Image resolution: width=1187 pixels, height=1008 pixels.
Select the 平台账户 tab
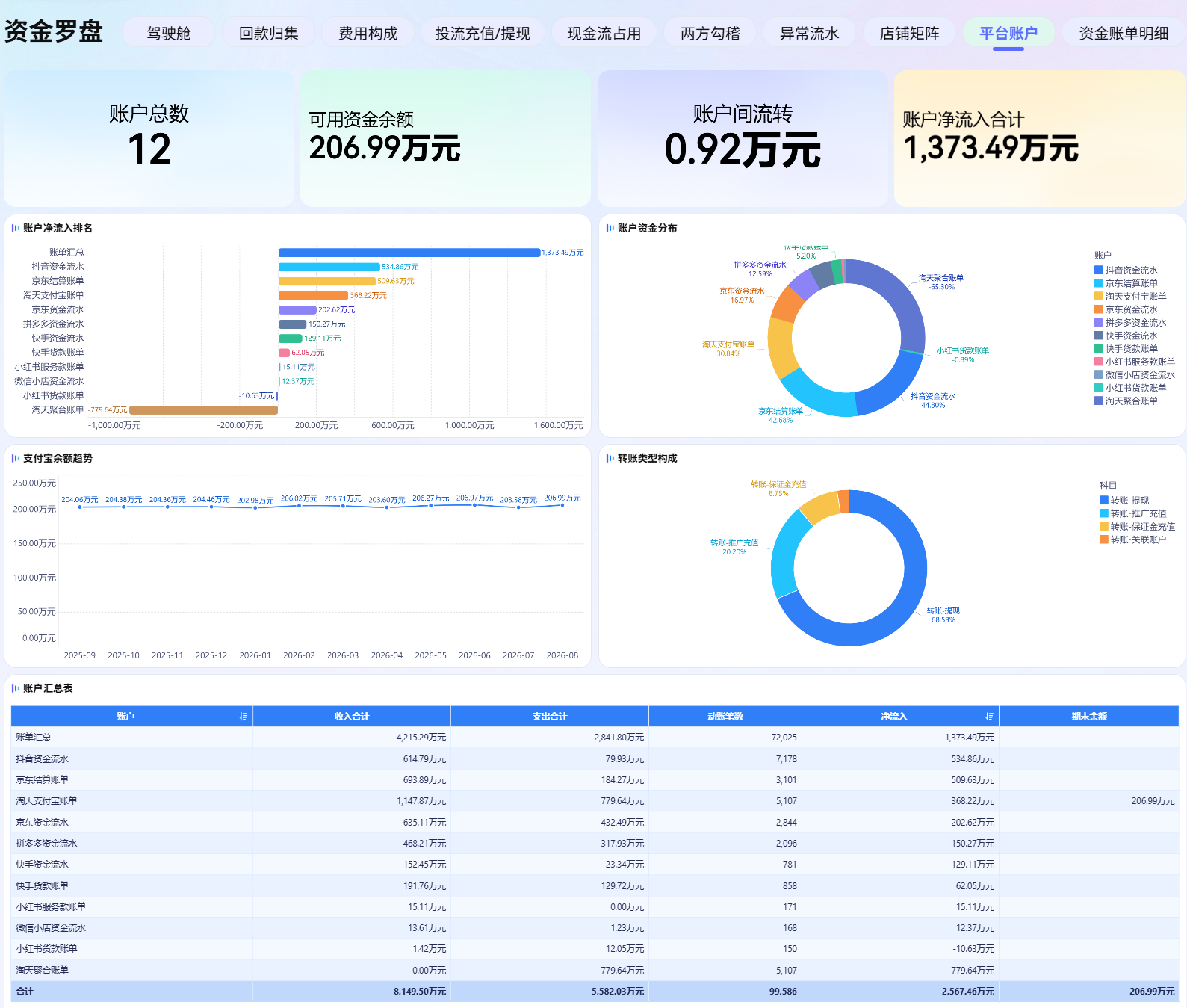click(x=1008, y=33)
